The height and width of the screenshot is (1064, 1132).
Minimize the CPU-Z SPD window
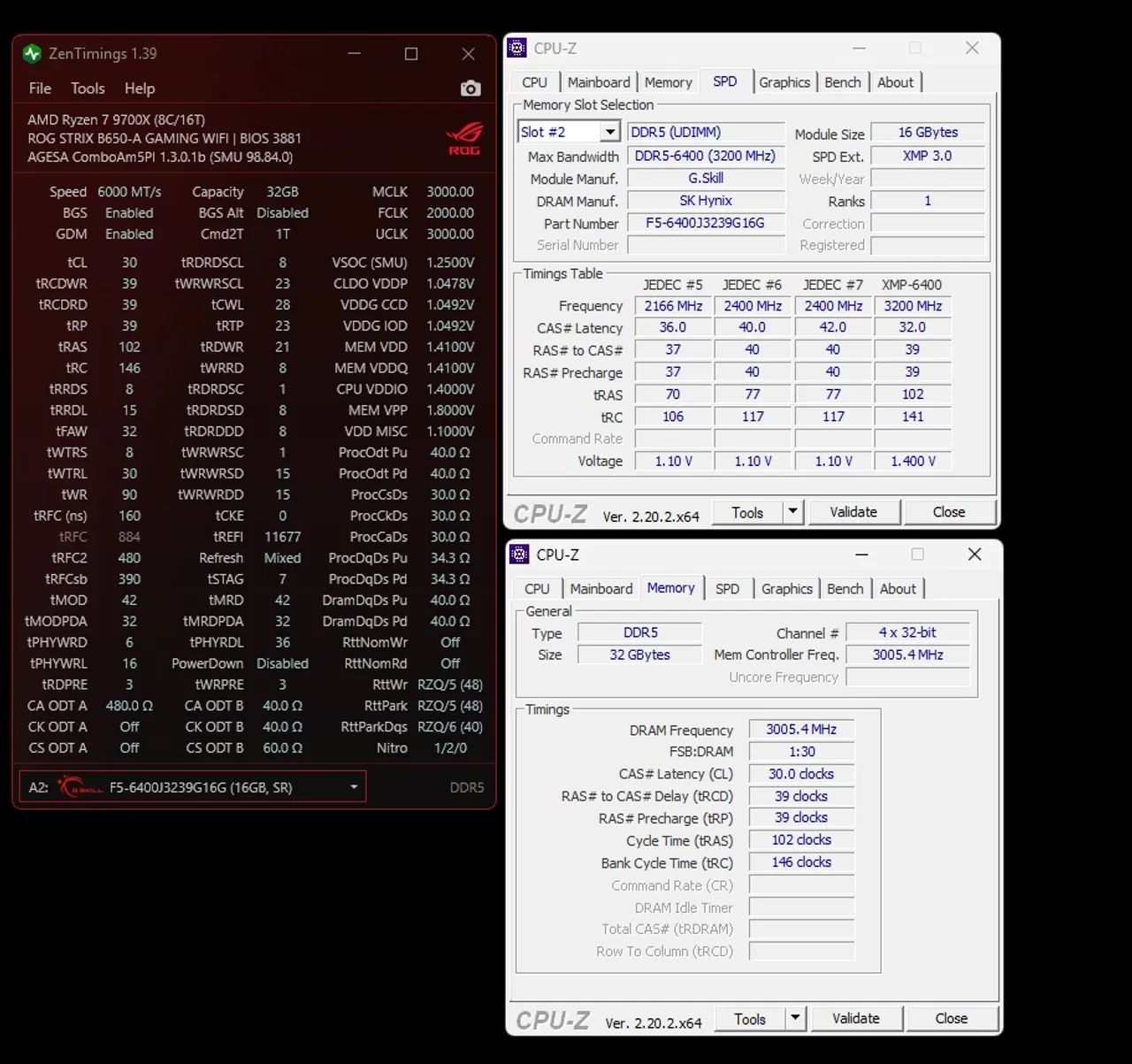pos(860,48)
